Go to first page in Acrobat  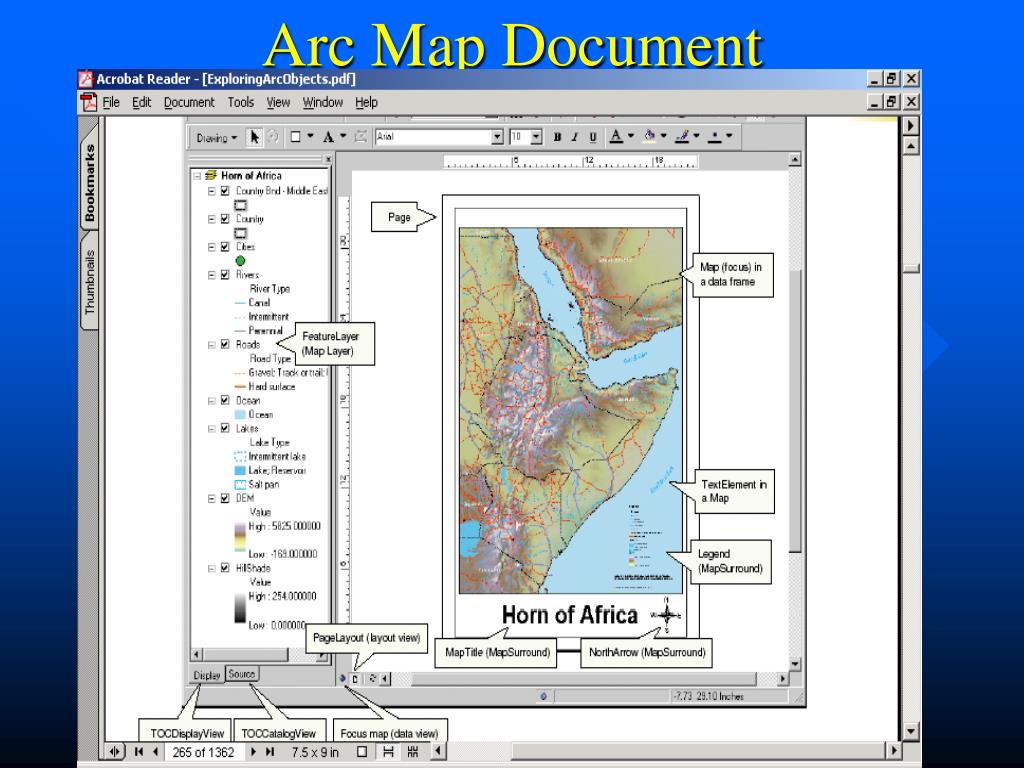click(x=139, y=752)
